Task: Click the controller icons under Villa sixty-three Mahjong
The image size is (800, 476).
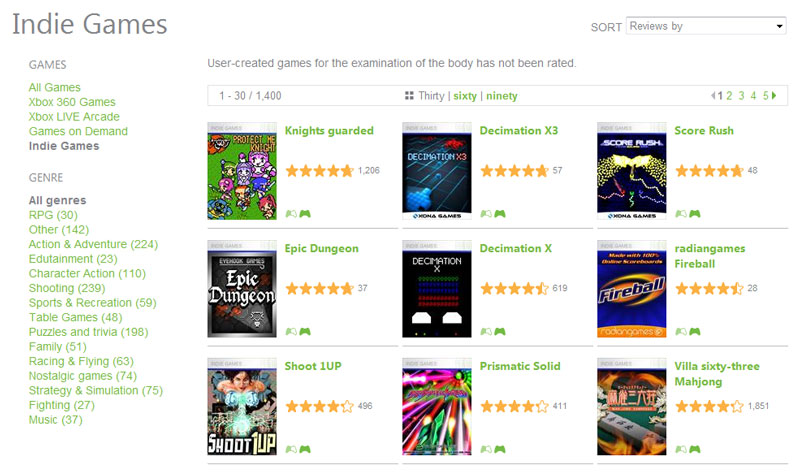Action: (x=688, y=449)
